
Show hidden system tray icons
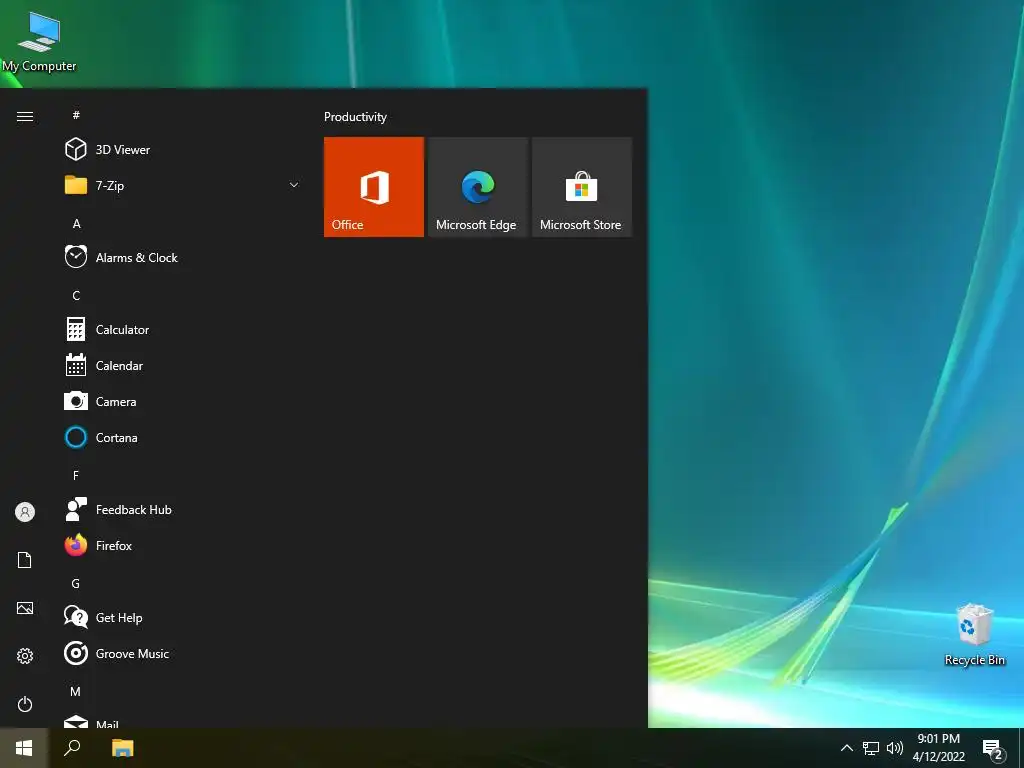[846, 748]
